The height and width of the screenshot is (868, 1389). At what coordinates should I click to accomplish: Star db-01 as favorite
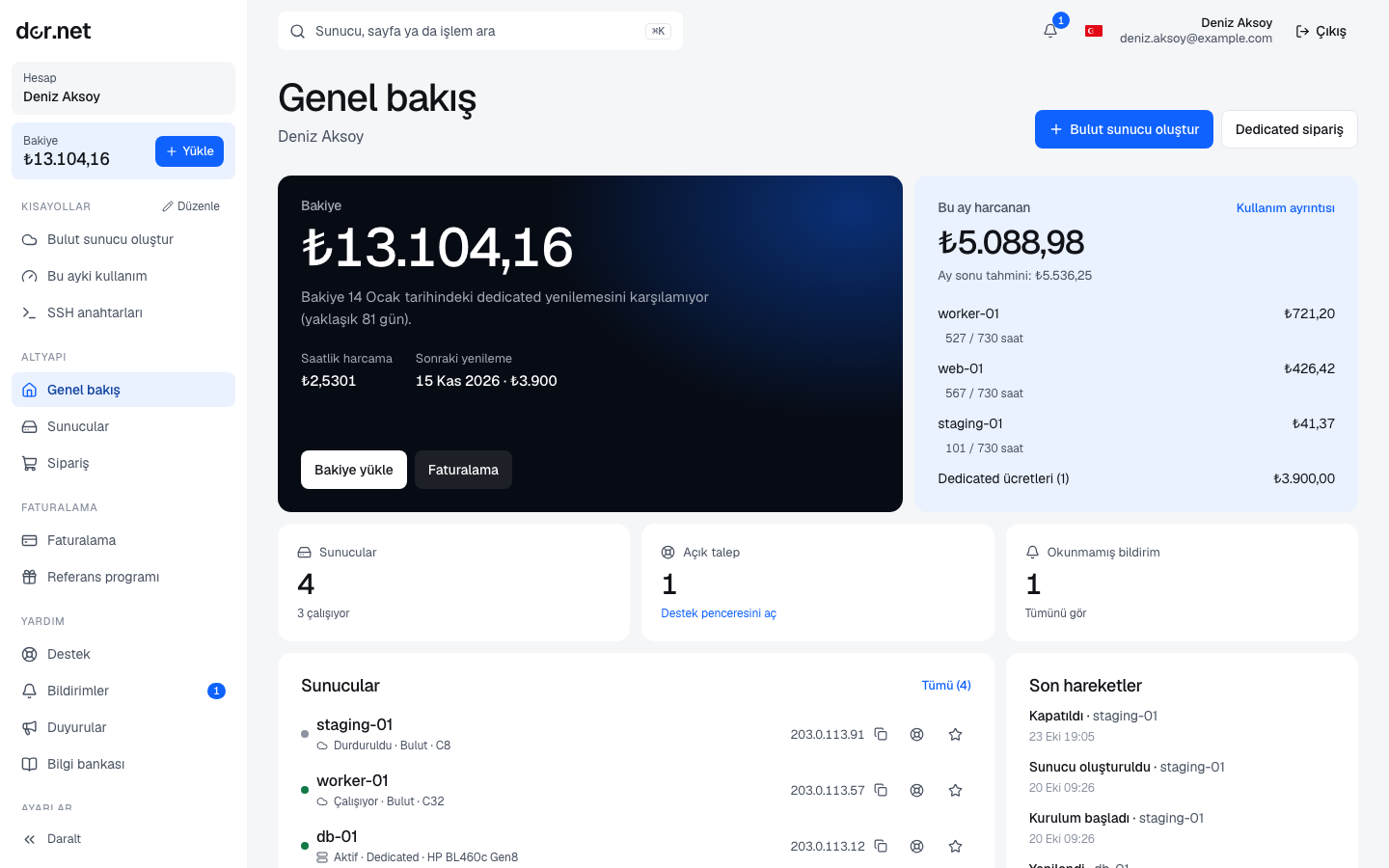click(956, 846)
